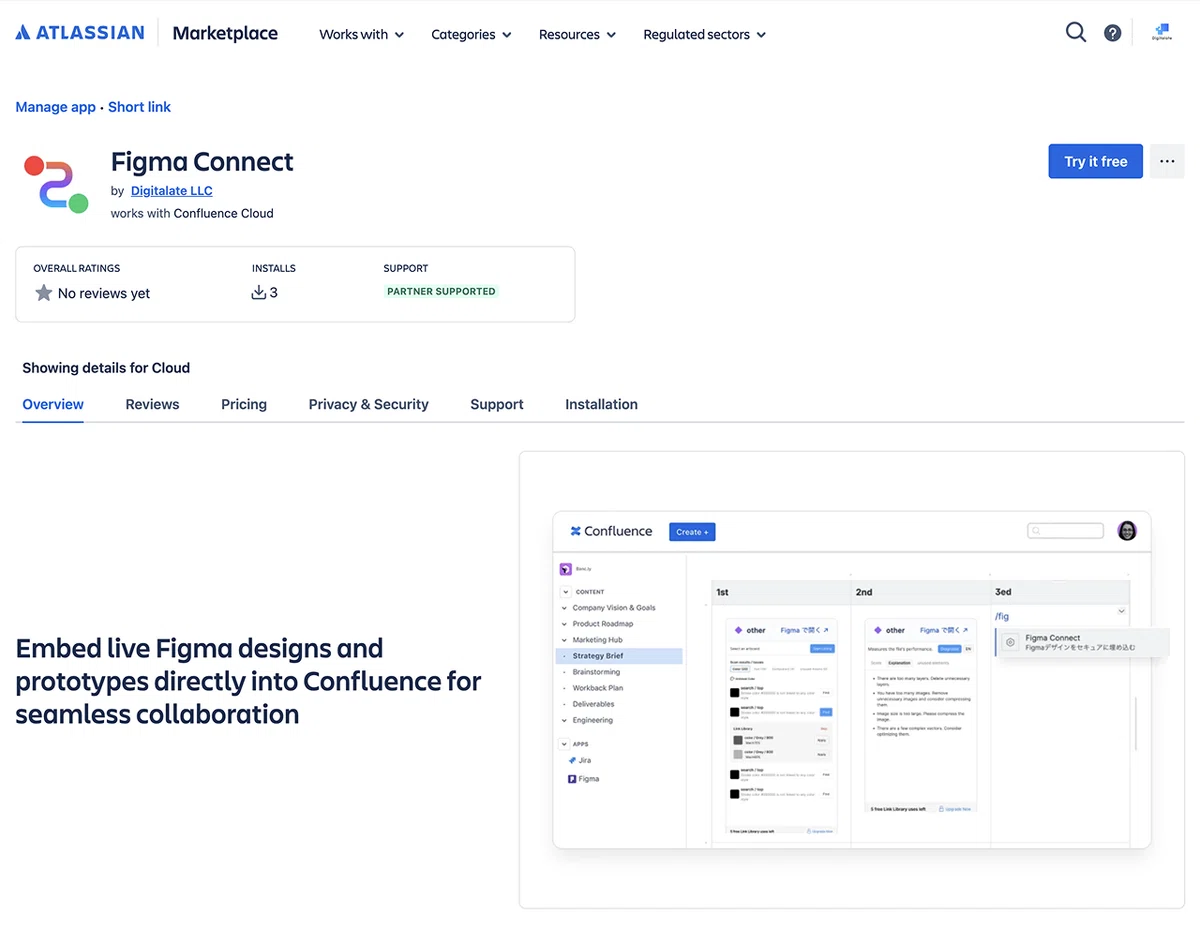The height and width of the screenshot is (931, 1200).
Task: Open the Regulated sectors dropdown
Action: pyautogui.click(x=705, y=34)
